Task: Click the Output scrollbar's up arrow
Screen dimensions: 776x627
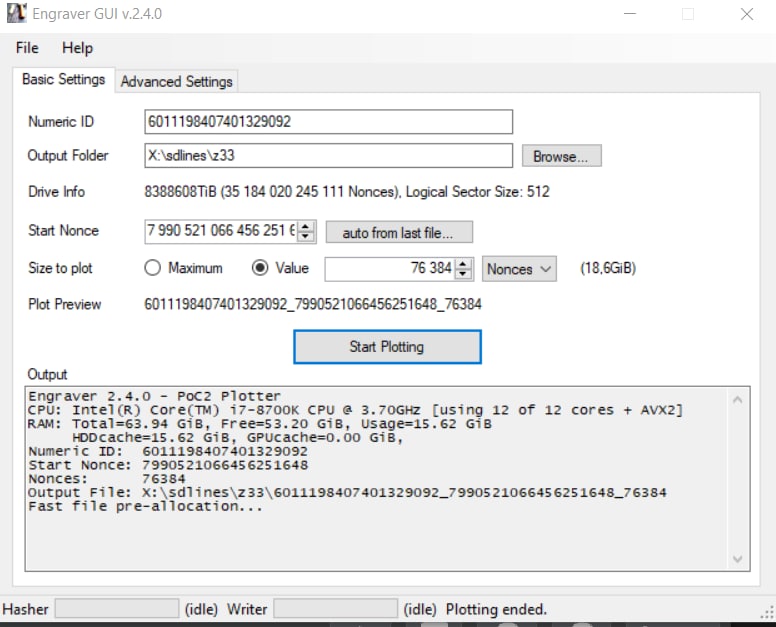Action: 737,400
